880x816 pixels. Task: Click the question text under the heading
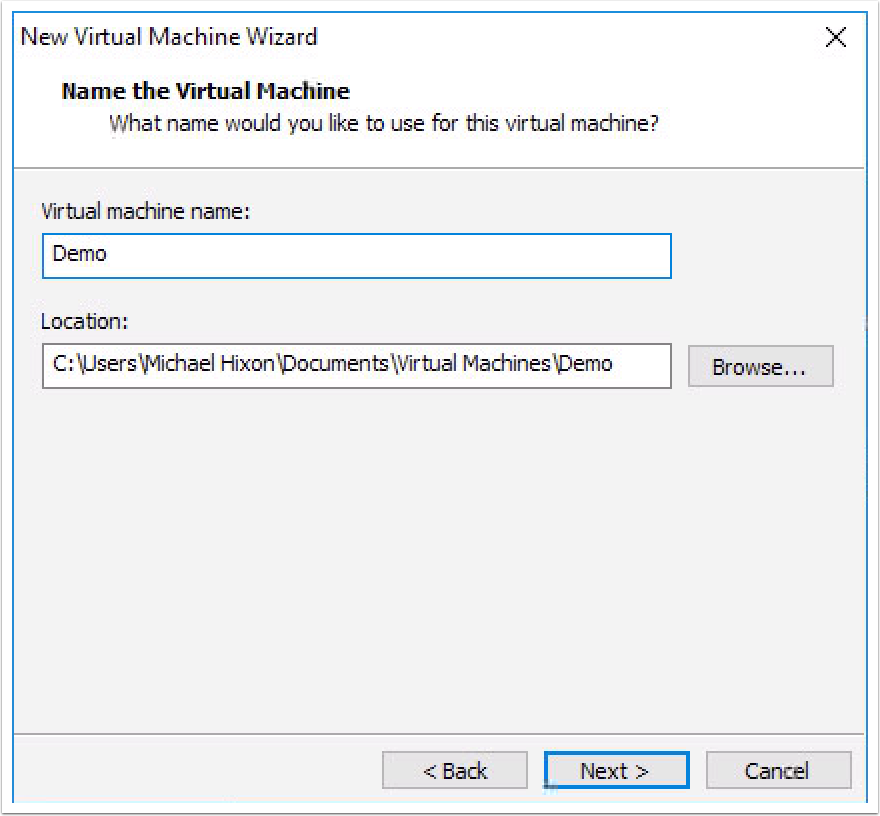tap(384, 123)
